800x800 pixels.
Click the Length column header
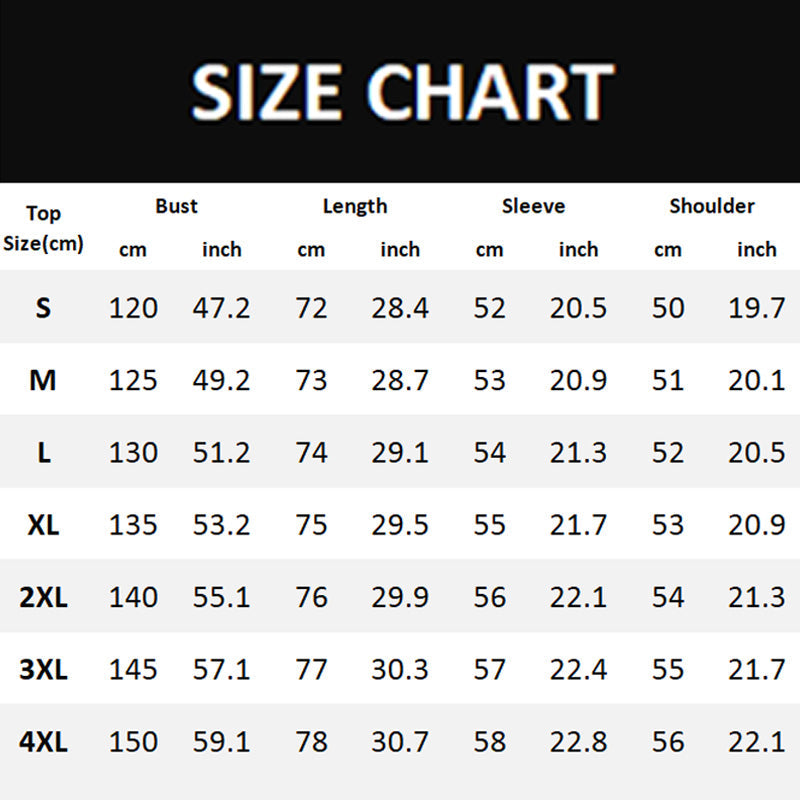pyautogui.click(x=354, y=206)
